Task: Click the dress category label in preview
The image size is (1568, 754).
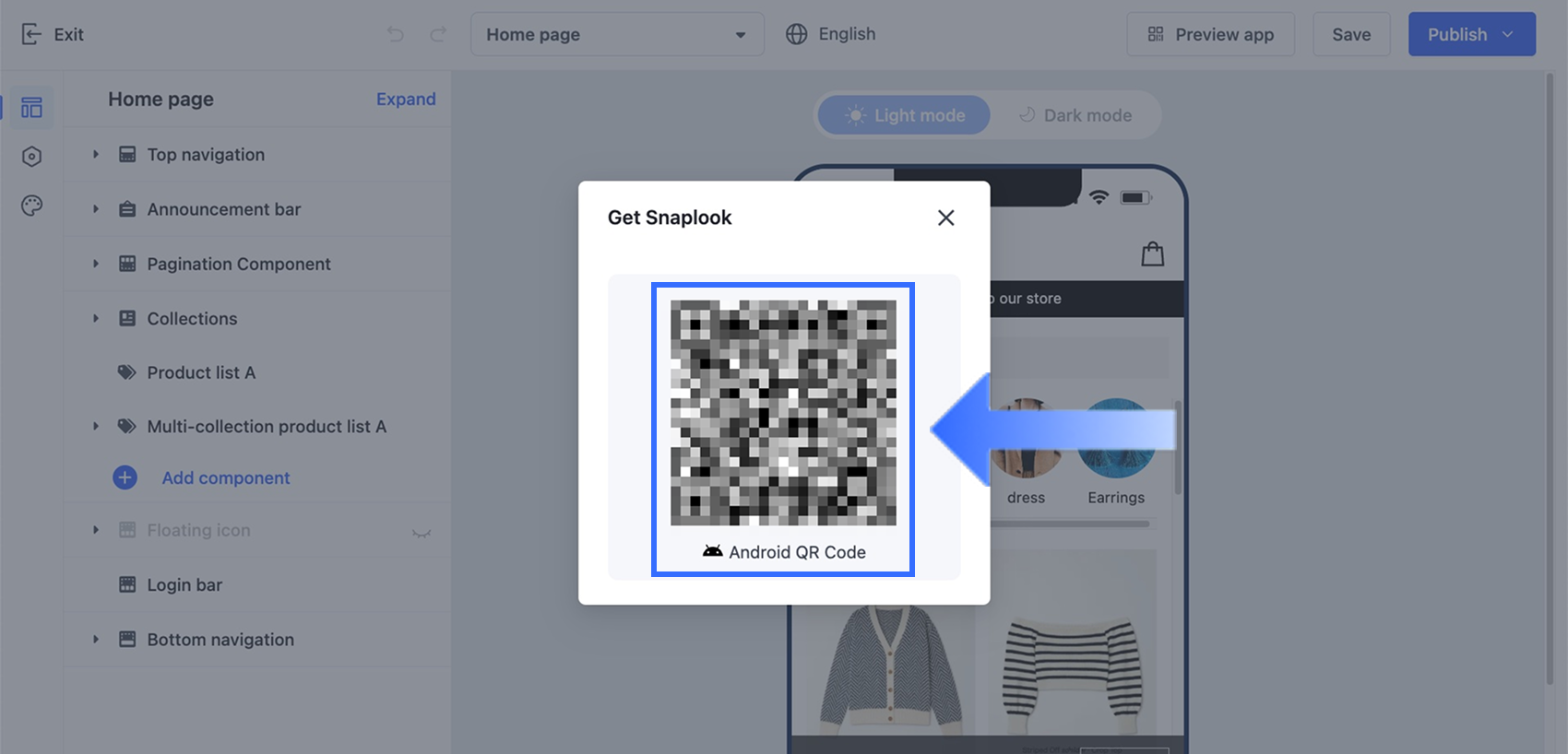Action: tap(1026, 498)
